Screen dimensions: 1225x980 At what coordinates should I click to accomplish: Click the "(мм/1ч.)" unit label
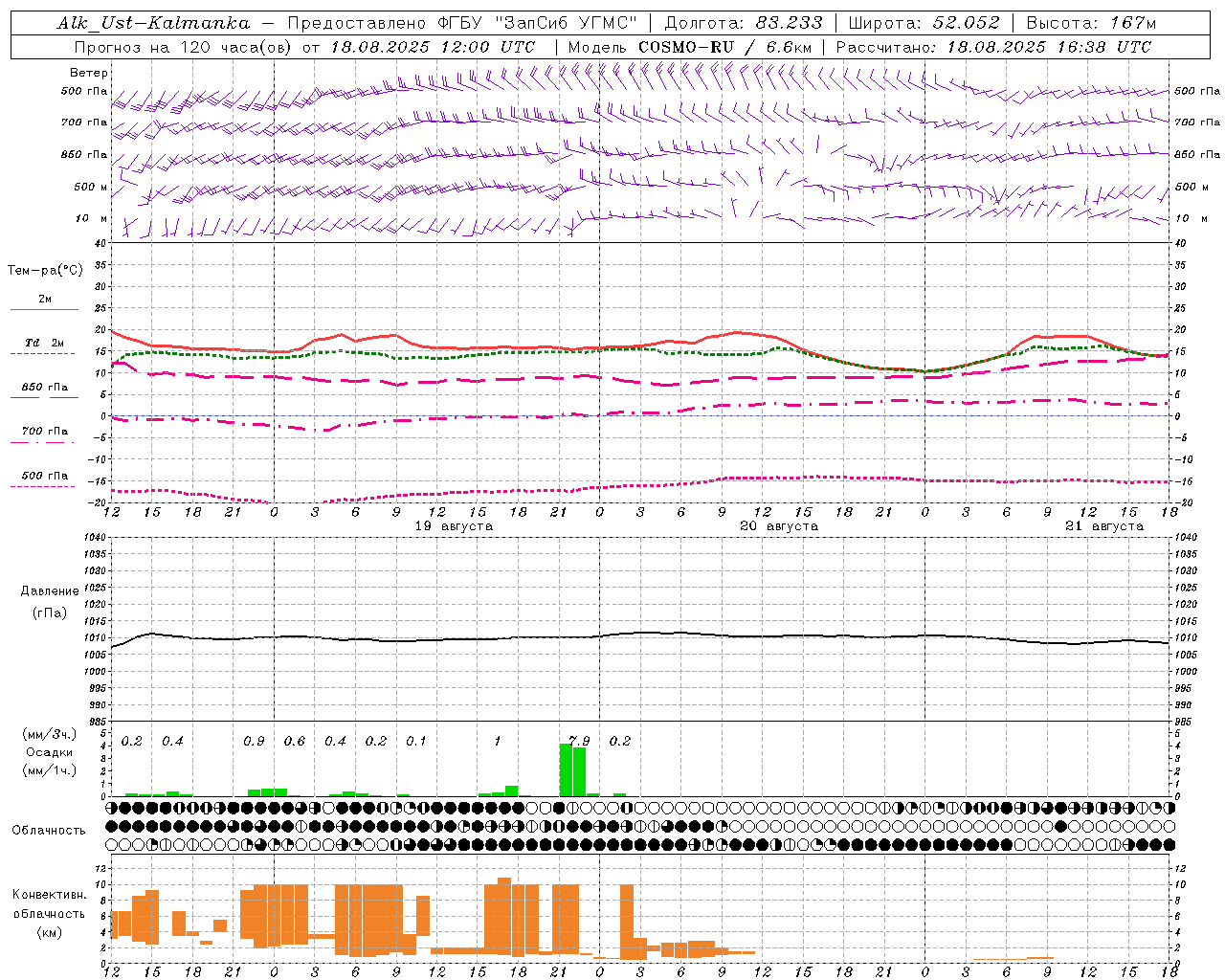coord(49,770)
